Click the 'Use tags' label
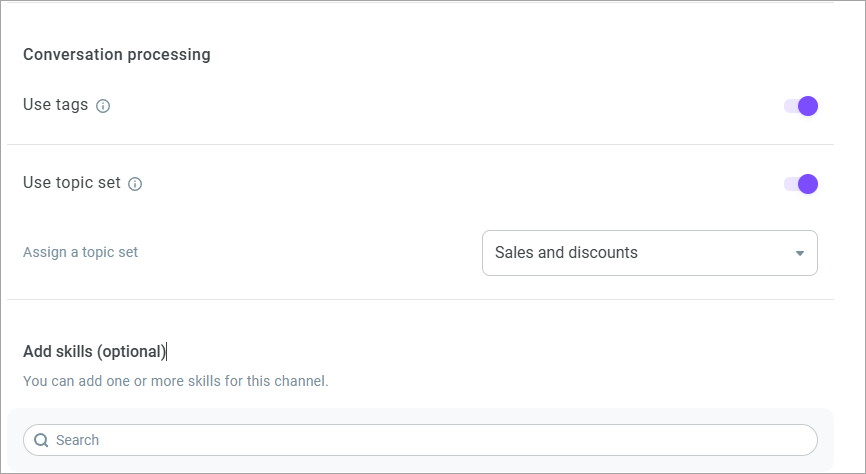This screenshot has height=474, width=866. [55, 104]
